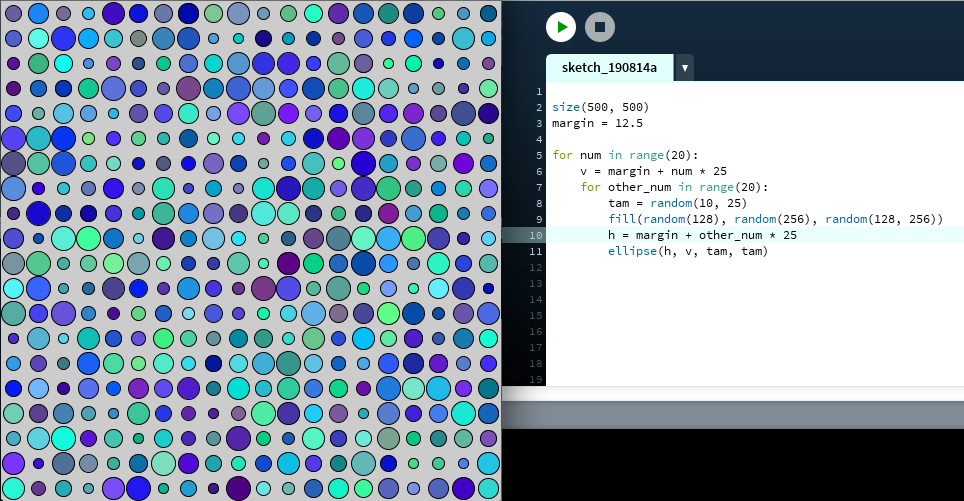Run the sketch with the play button
Image resolution: width=964 pixels, height=501 pixels.
pyautogui.click(x=561, y=27)
